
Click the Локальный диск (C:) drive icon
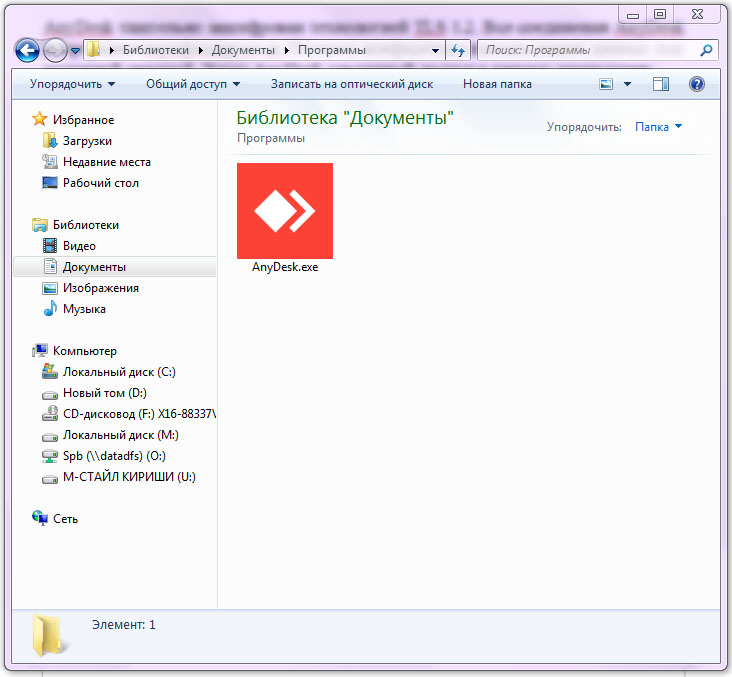49,371
